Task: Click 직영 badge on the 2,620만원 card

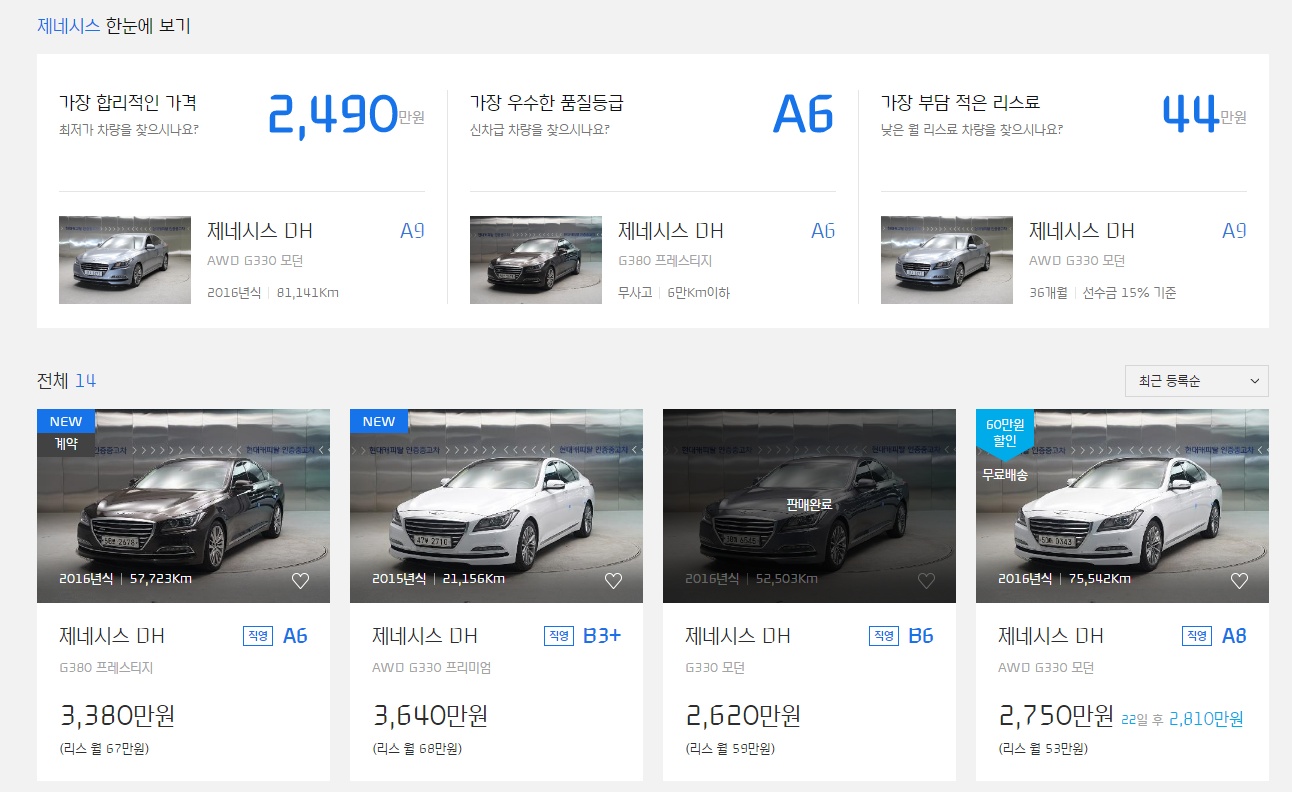Action: click(884, 636)
